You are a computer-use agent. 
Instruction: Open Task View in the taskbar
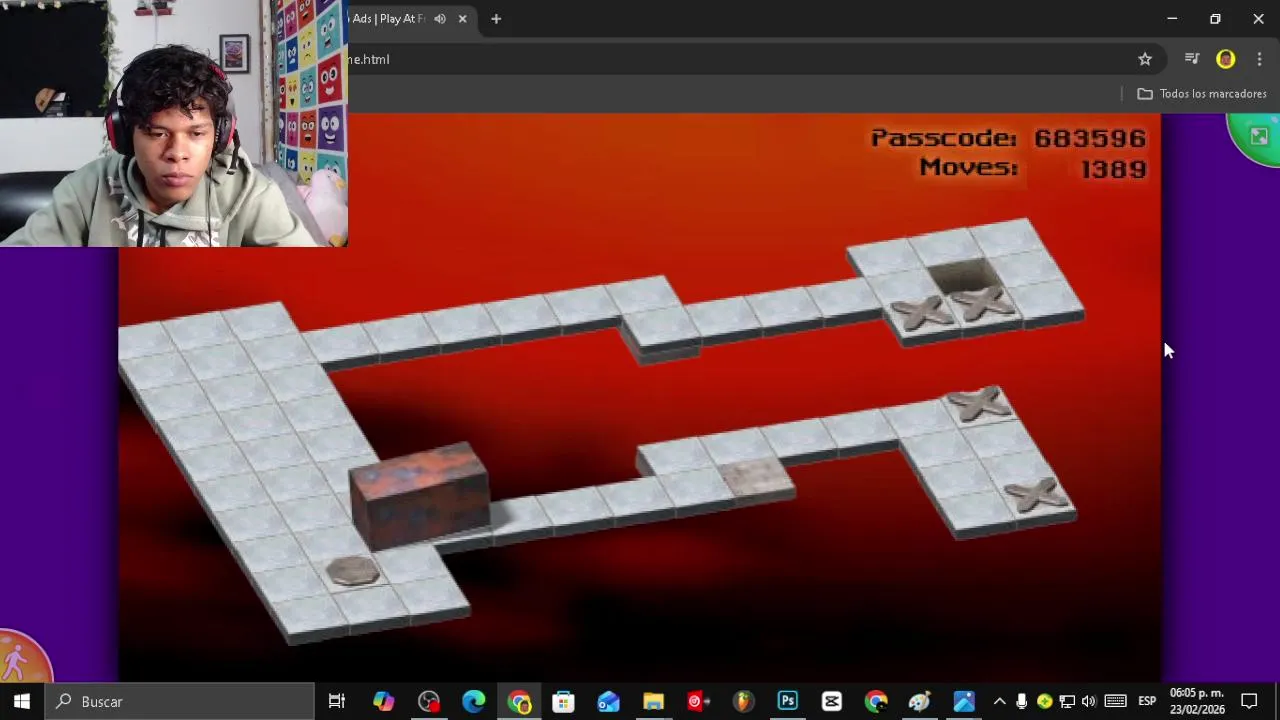337,702
